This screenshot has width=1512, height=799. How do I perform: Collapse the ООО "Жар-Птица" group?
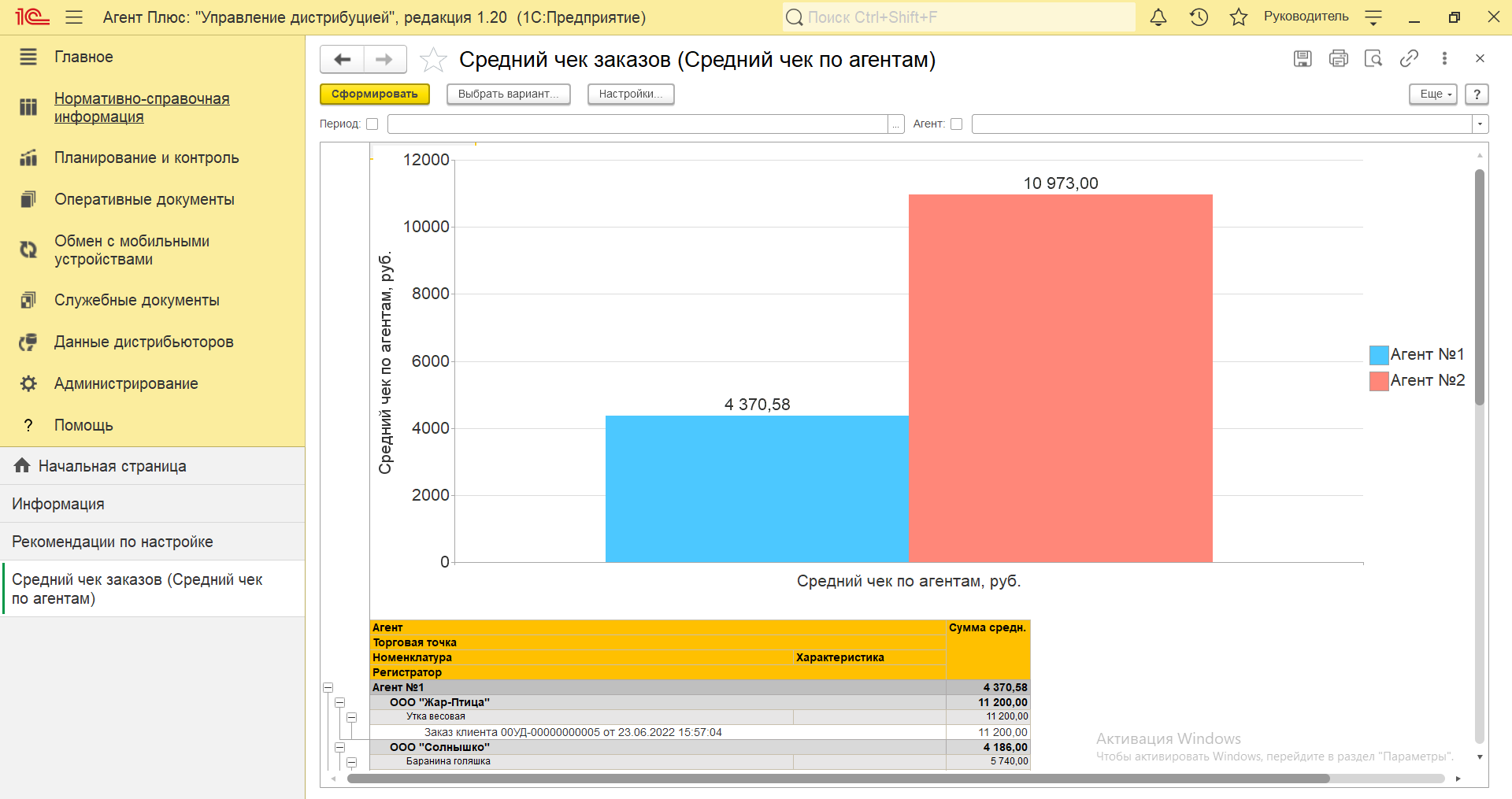pyautogui.click(x=339, y=702)
